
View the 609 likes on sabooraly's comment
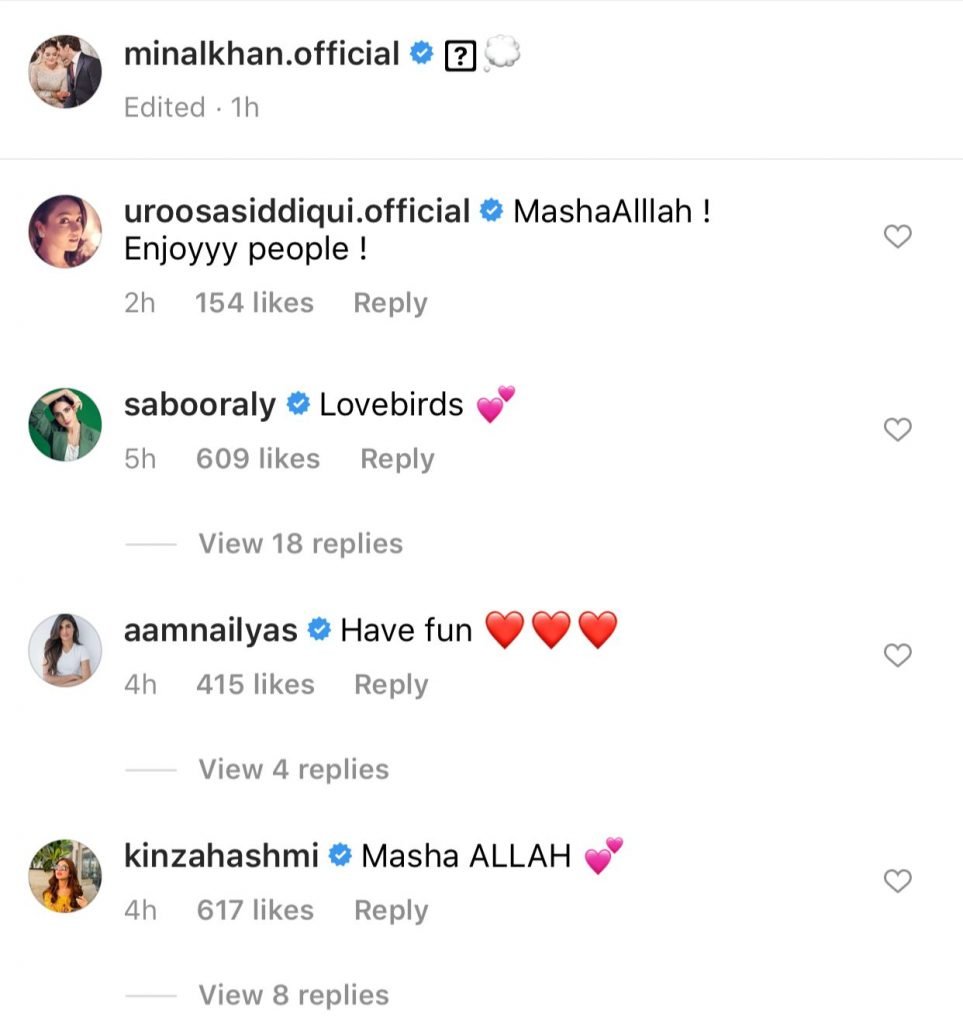pyautogui.click(x=258, y=459)
